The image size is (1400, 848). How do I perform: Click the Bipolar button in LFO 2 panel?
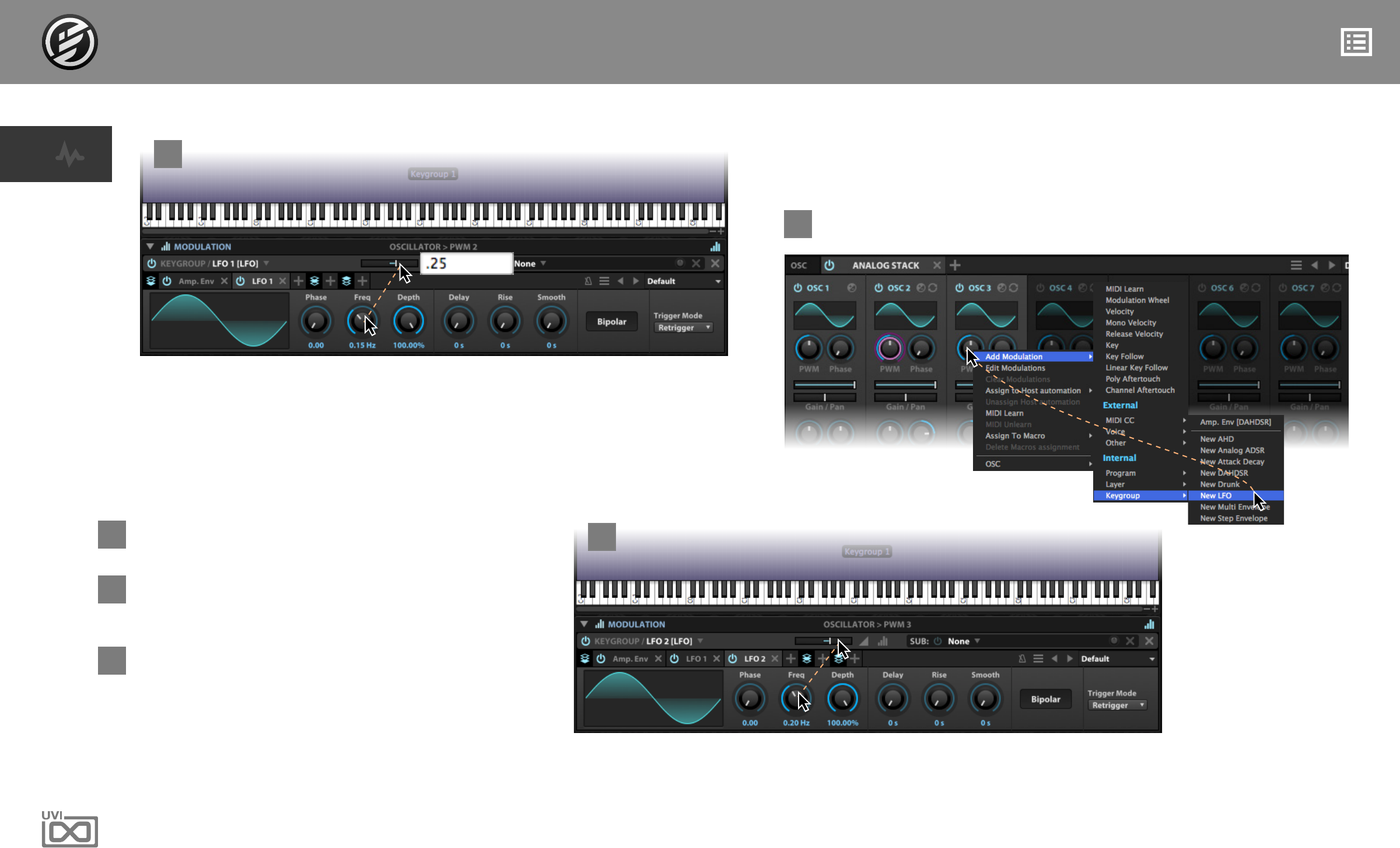click(x=1045, y=699)
